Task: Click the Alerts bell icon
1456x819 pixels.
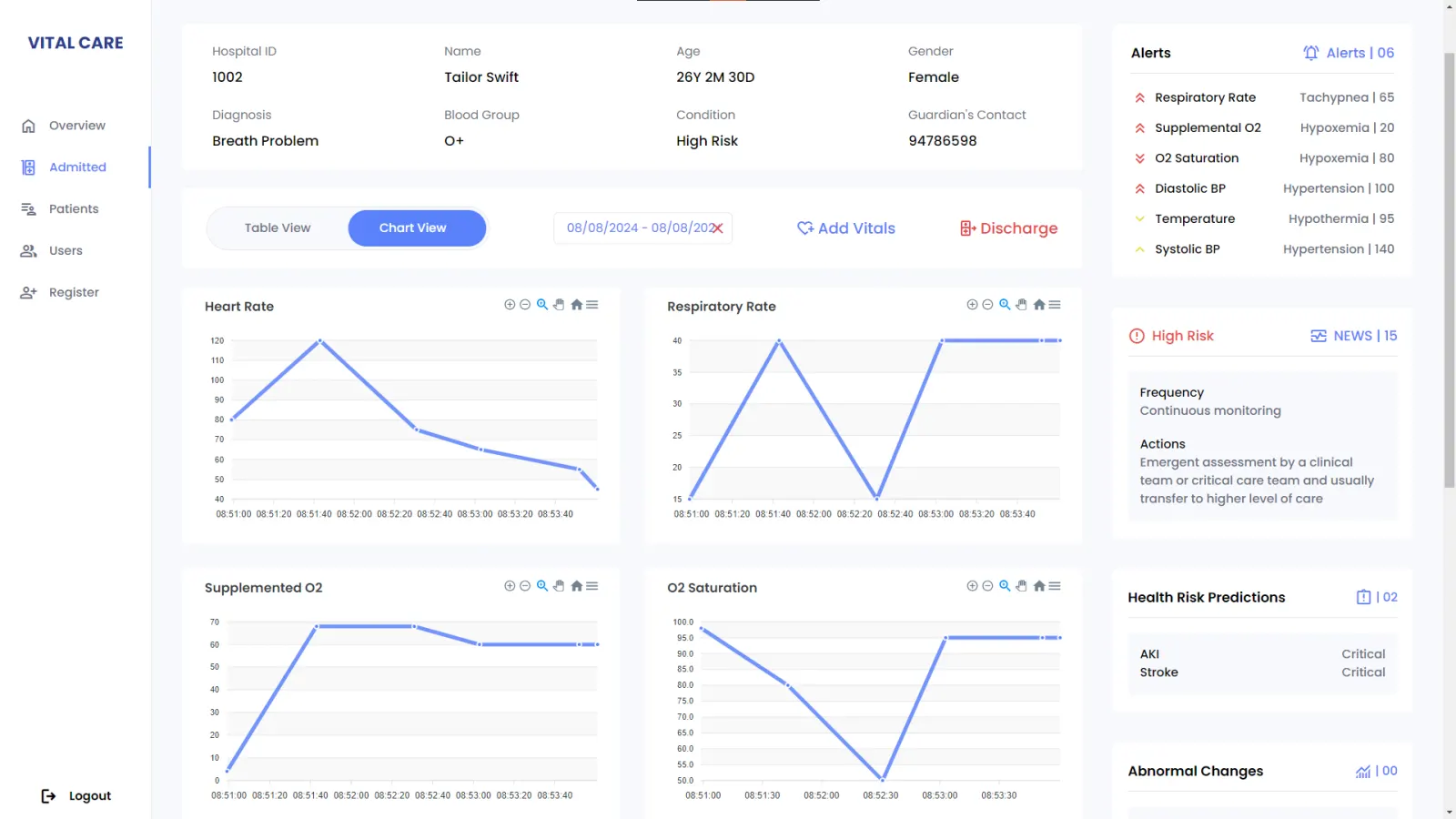Action: 1310,53
